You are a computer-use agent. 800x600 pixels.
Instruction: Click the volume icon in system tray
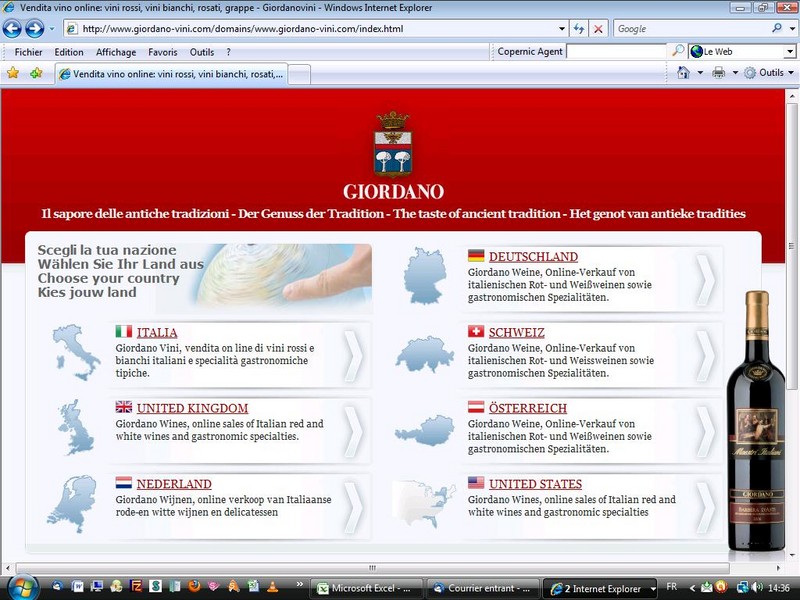757,587
